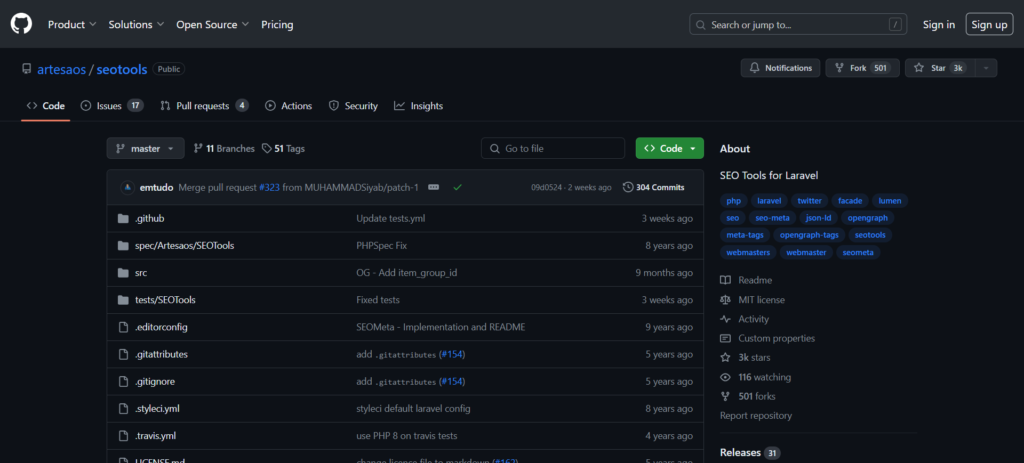Open the src folder
Viewport: 1024px width, 463px height.
(x=141, y=272)
